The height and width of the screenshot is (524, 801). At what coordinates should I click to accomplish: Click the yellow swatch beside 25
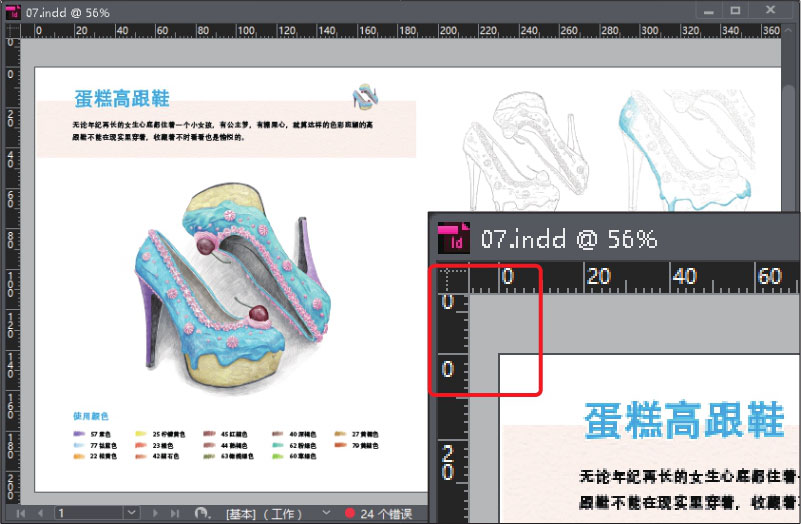140,434
